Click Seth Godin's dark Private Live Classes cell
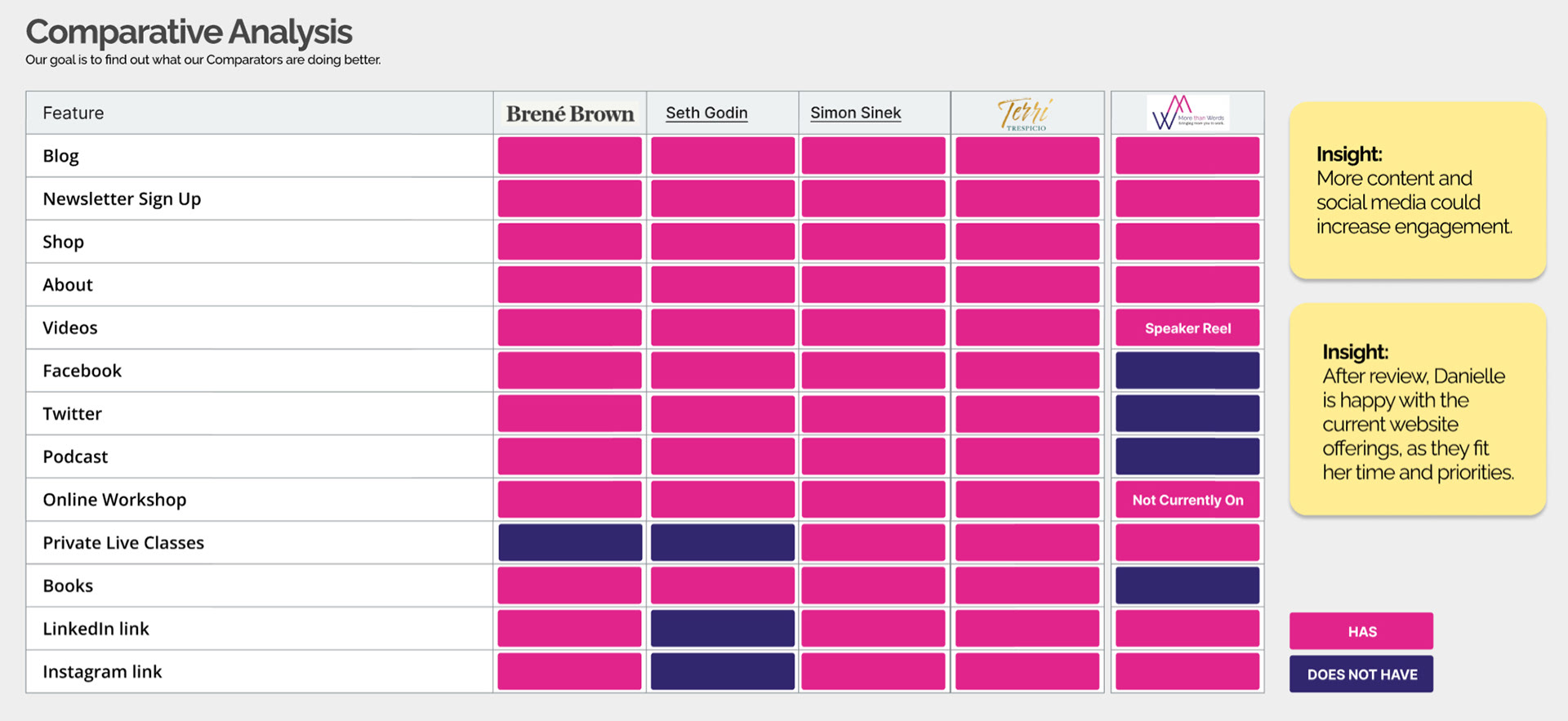This screenshot has width=1568, height=721. click(x=723, y=542)
